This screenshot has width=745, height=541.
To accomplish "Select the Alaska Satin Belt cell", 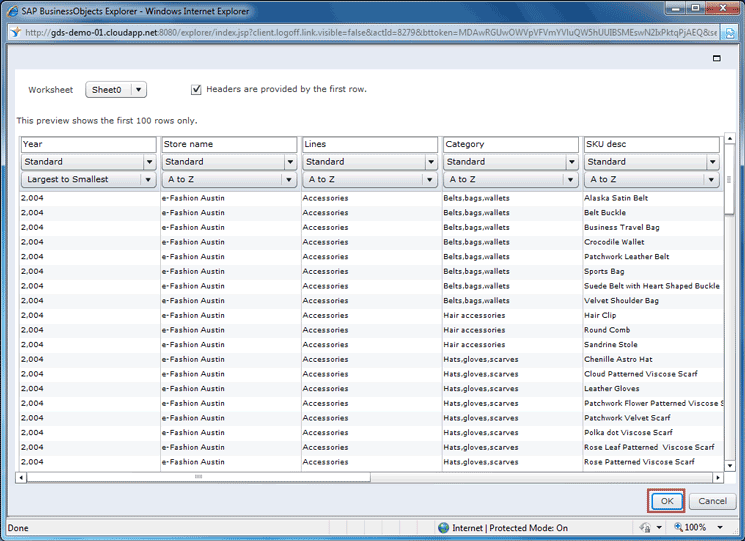I will [616, 198].
